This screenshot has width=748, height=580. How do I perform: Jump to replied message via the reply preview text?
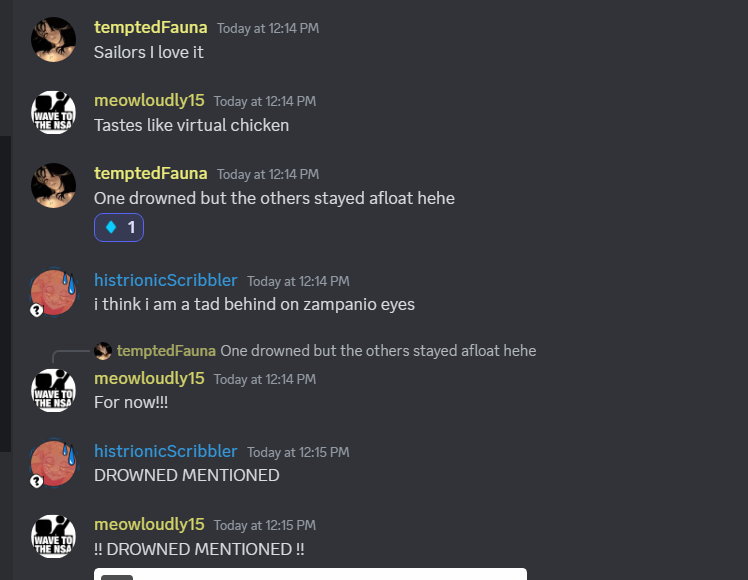[x=378, y=351]
